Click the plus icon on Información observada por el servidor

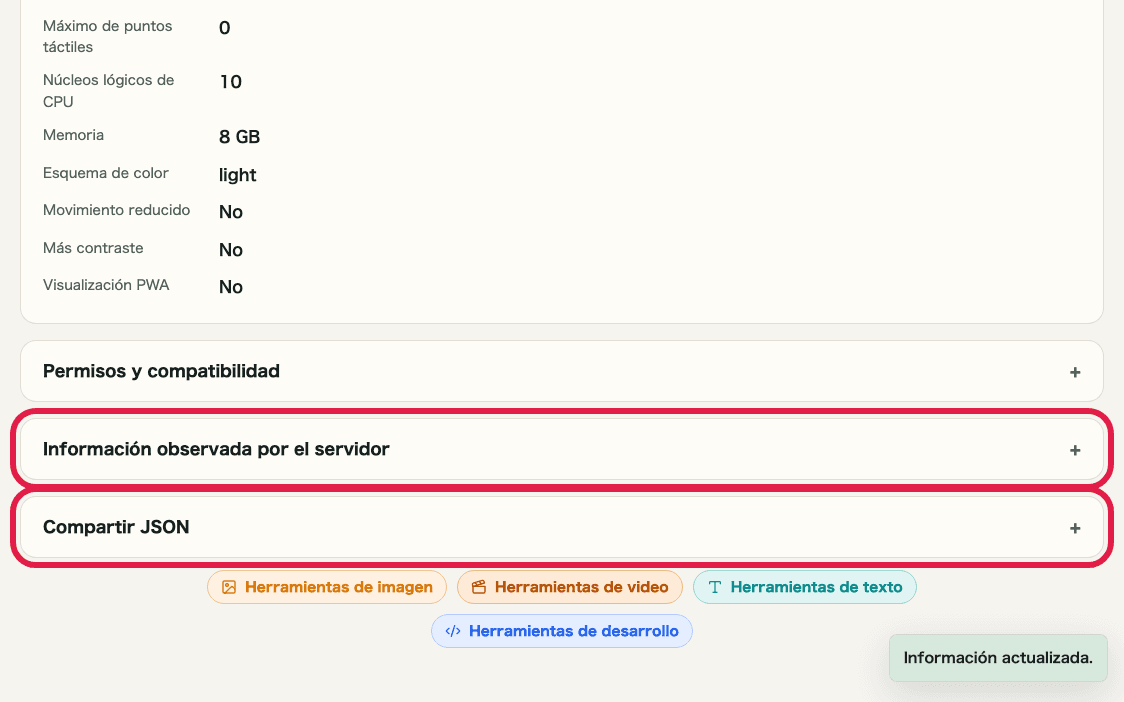click(1075, 449)
